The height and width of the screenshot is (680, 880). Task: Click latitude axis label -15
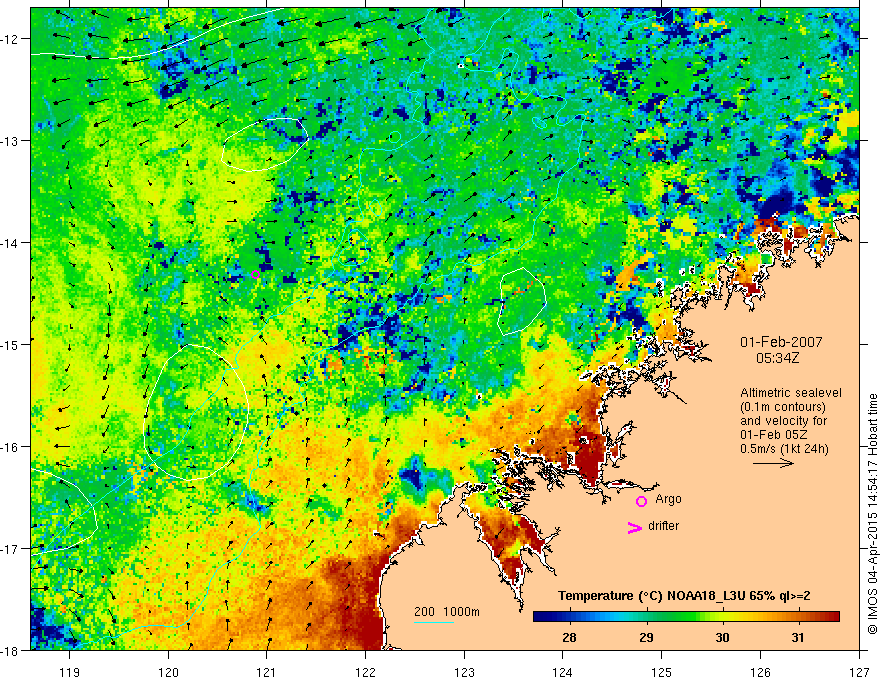(x=10, y=344)
